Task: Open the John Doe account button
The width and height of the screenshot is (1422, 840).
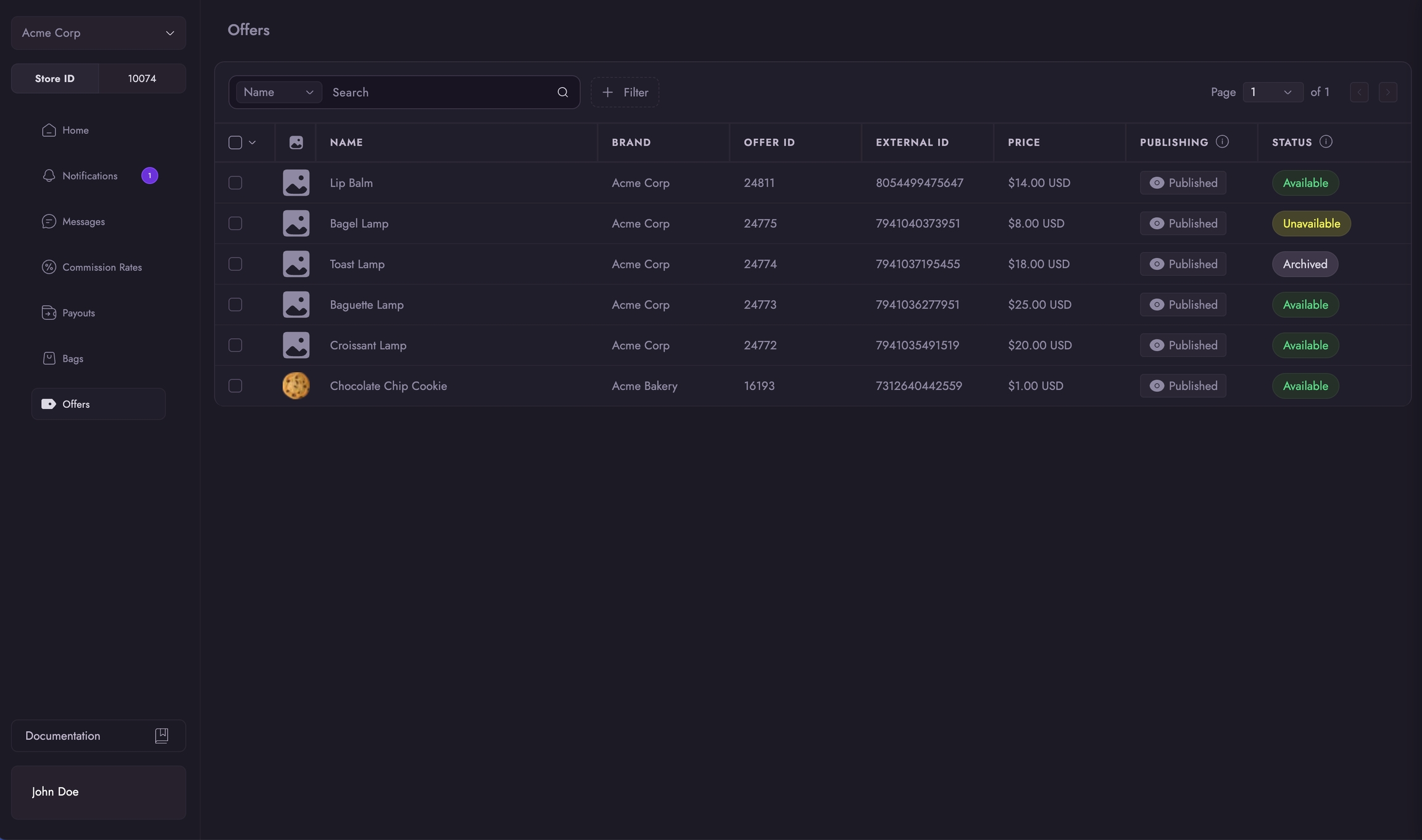Action: point(98,792)
